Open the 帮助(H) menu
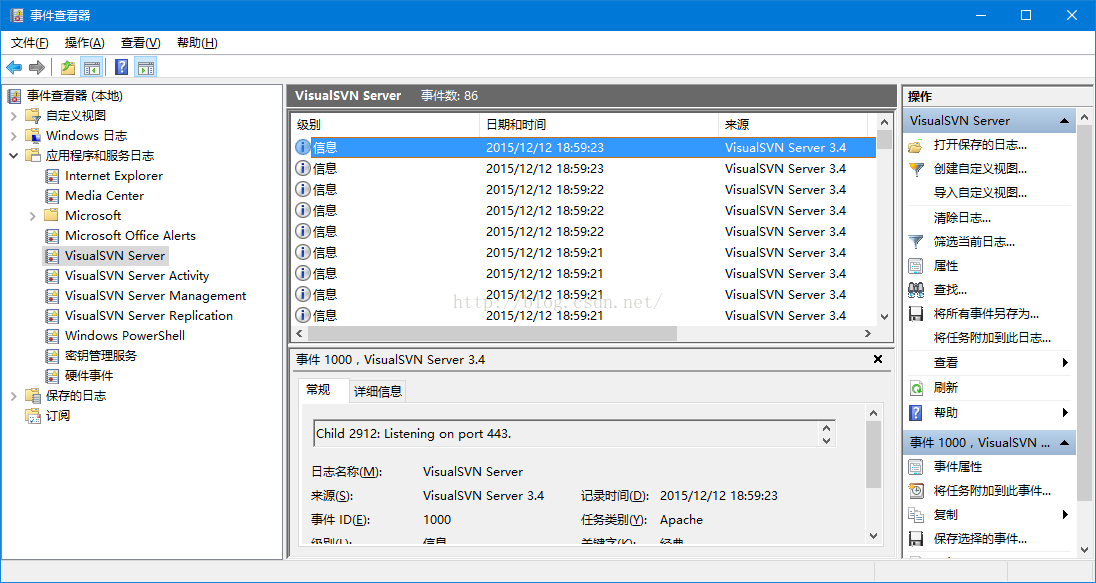 point(197,43)
